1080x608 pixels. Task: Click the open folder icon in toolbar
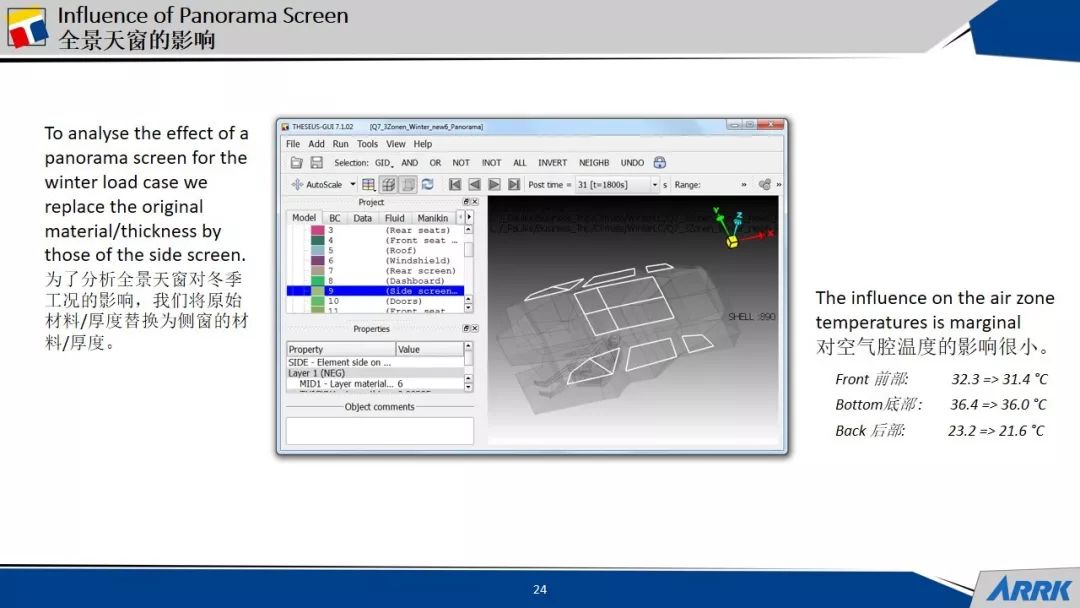point(297,163)
